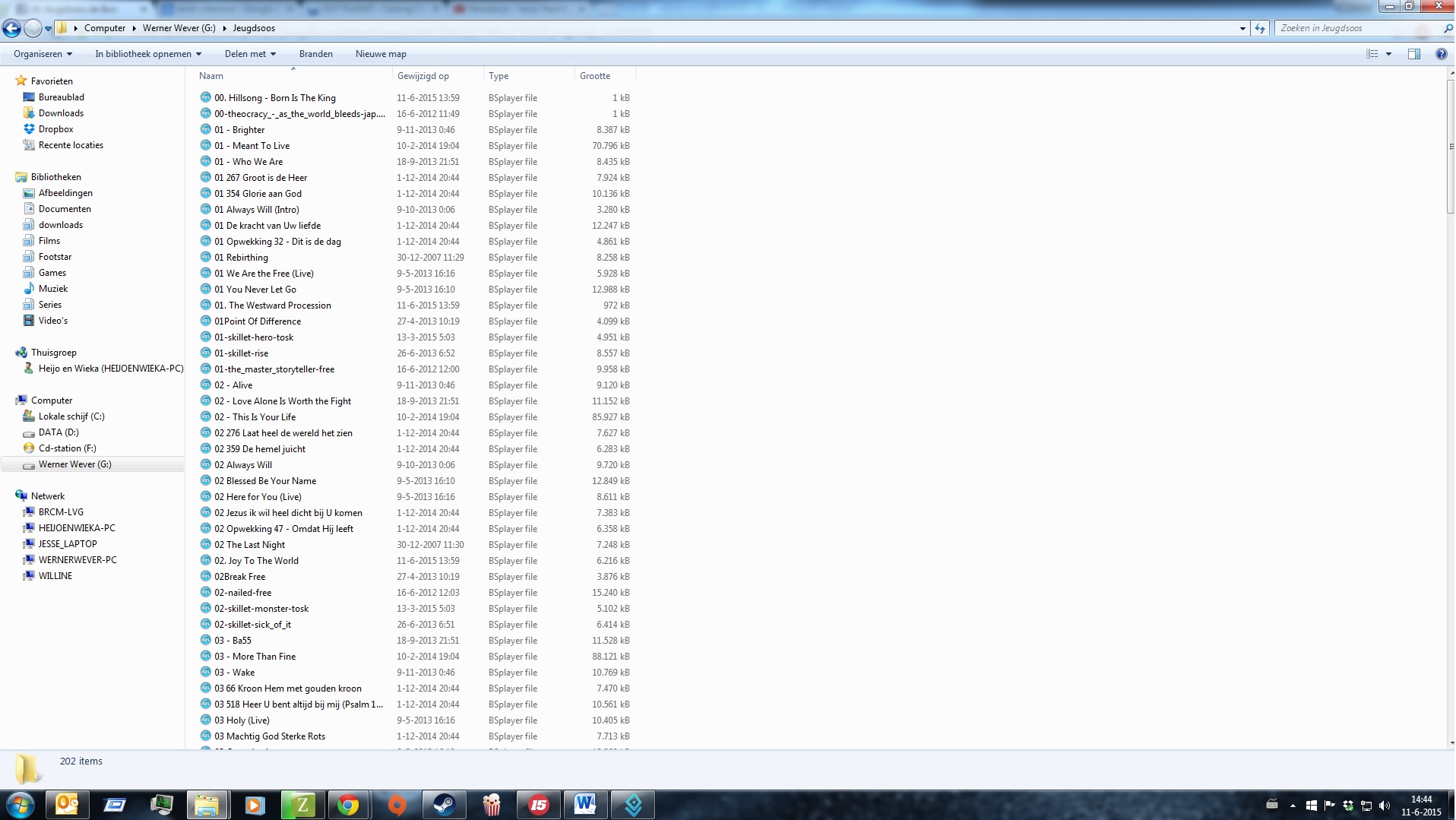Select the Thuisgroep icon
Screen dimensions: 1456x820
(x=21, y=353)
